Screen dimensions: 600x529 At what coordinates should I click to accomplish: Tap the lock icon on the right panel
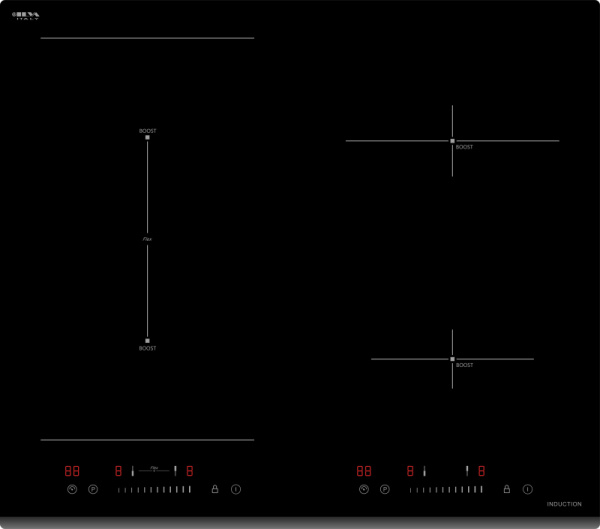point(507,489)
